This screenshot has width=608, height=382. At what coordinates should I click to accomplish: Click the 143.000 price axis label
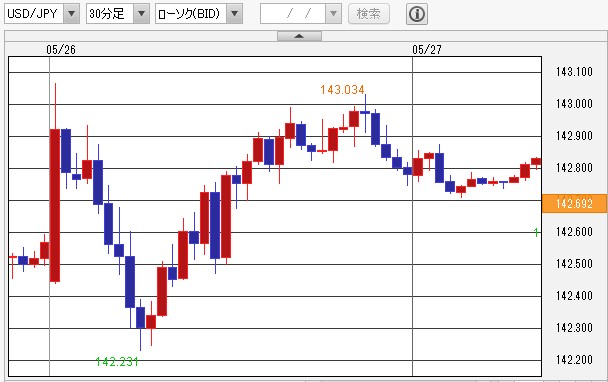tap(574, 104)
